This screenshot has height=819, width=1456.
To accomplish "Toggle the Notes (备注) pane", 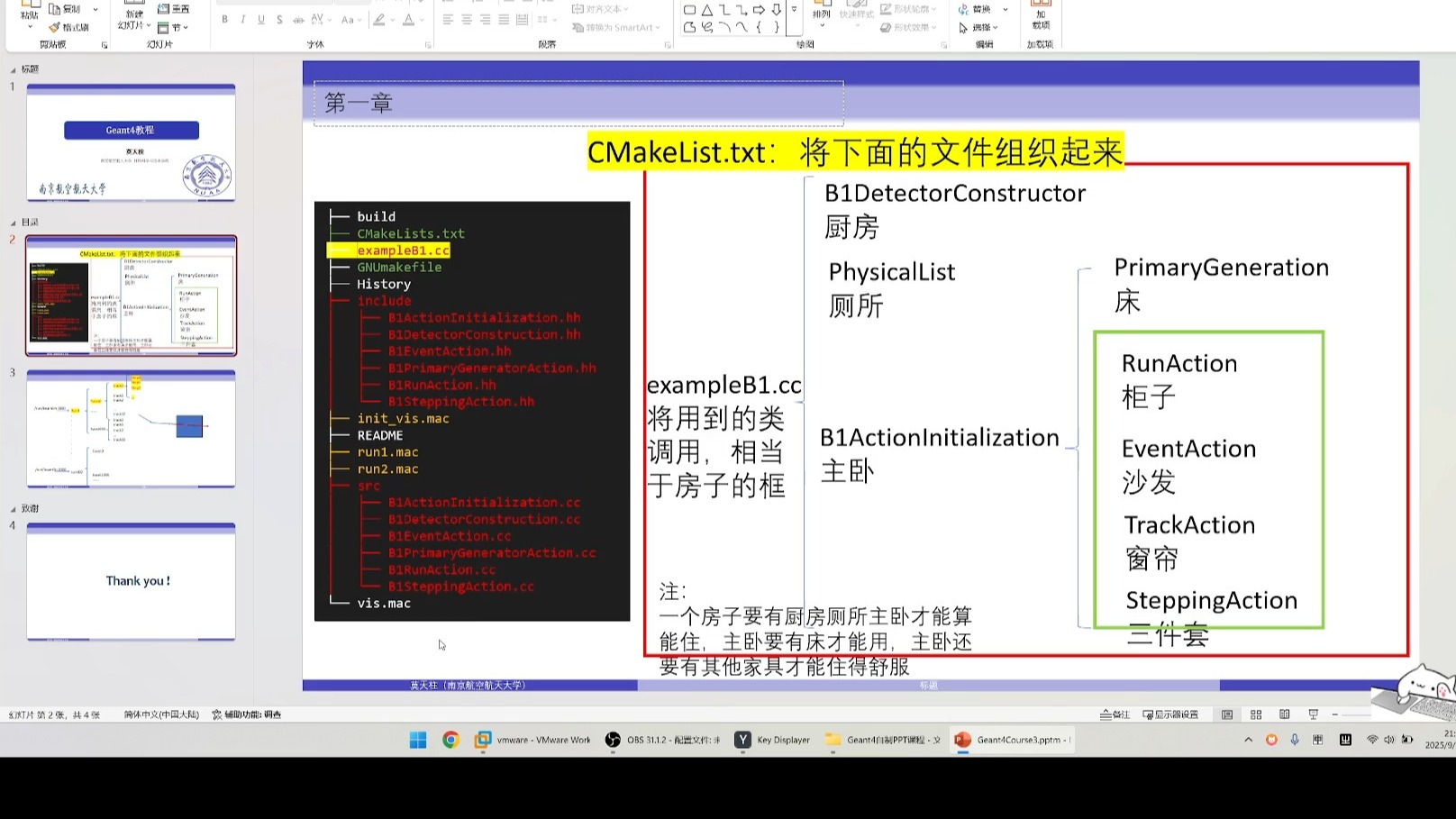I will coord(1115,714).
